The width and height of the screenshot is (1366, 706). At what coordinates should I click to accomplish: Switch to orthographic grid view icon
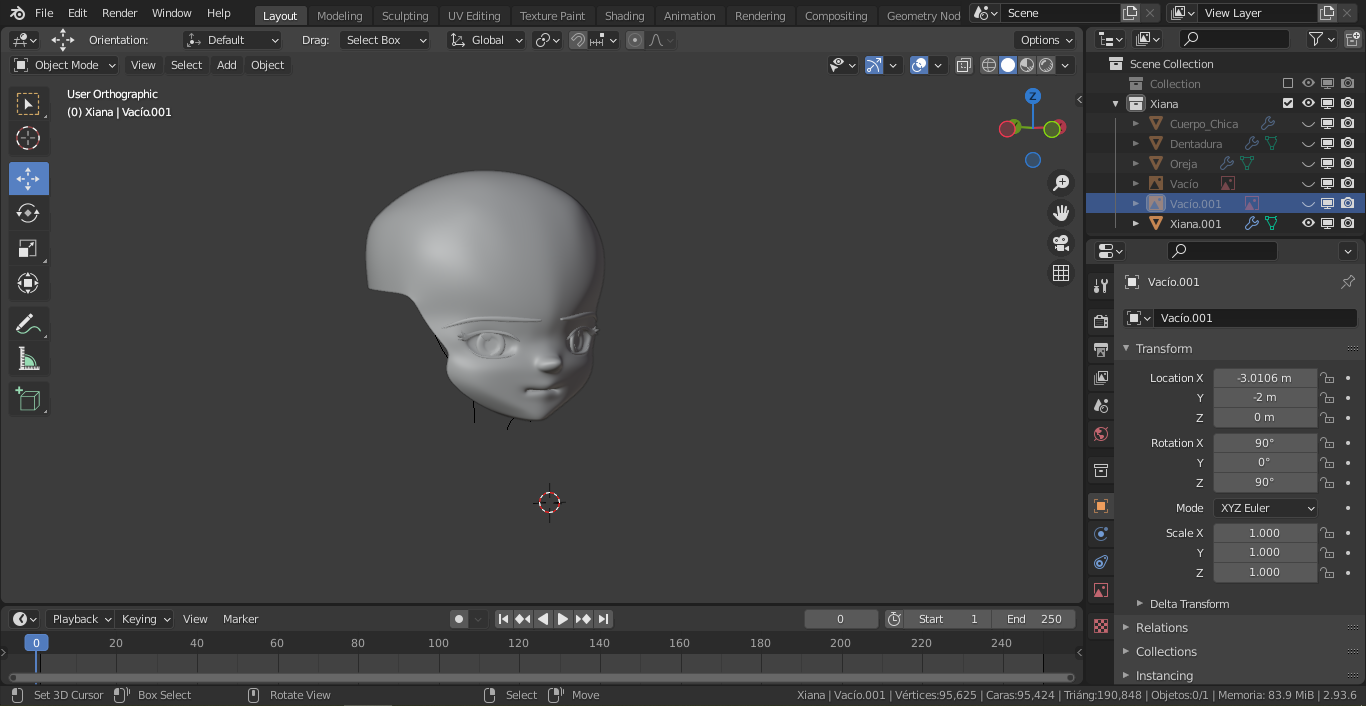[1061, 273]
